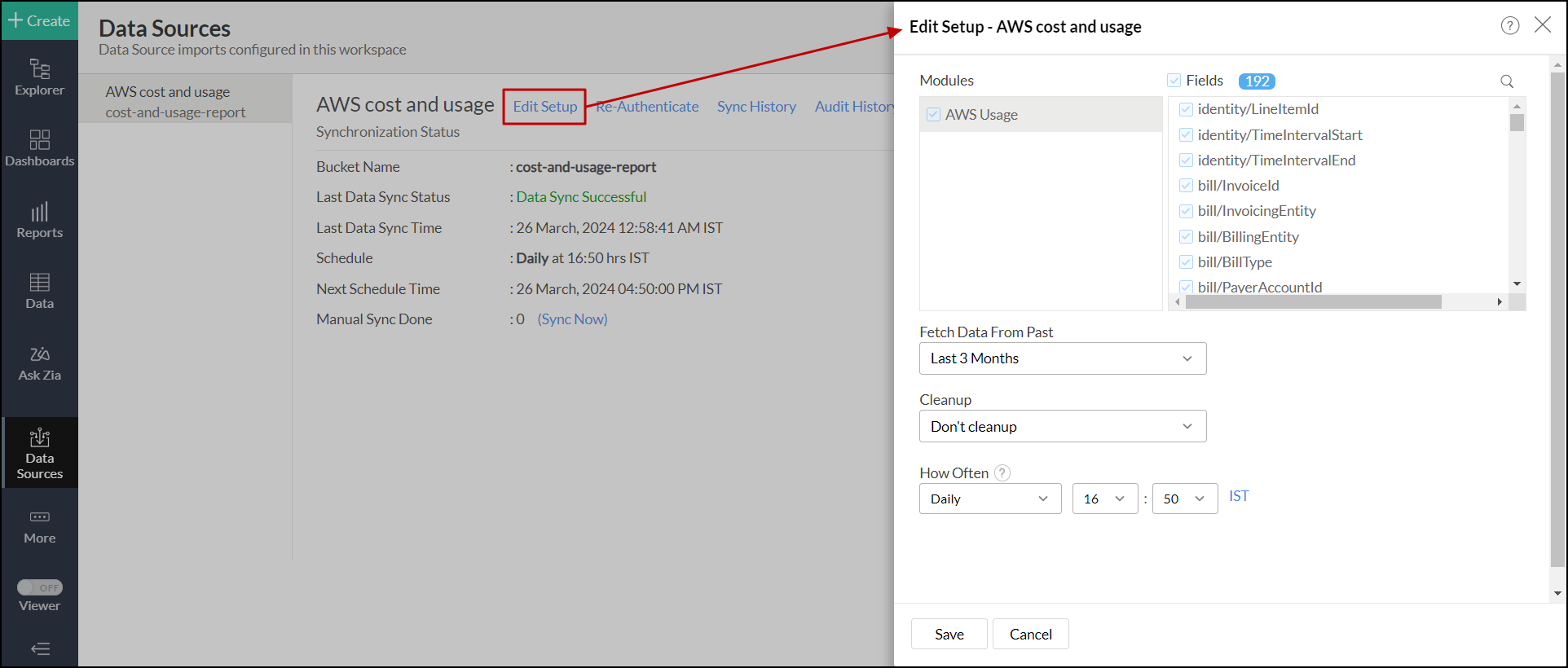
Task: Open the Sync History tab
Action: (755, 107)
